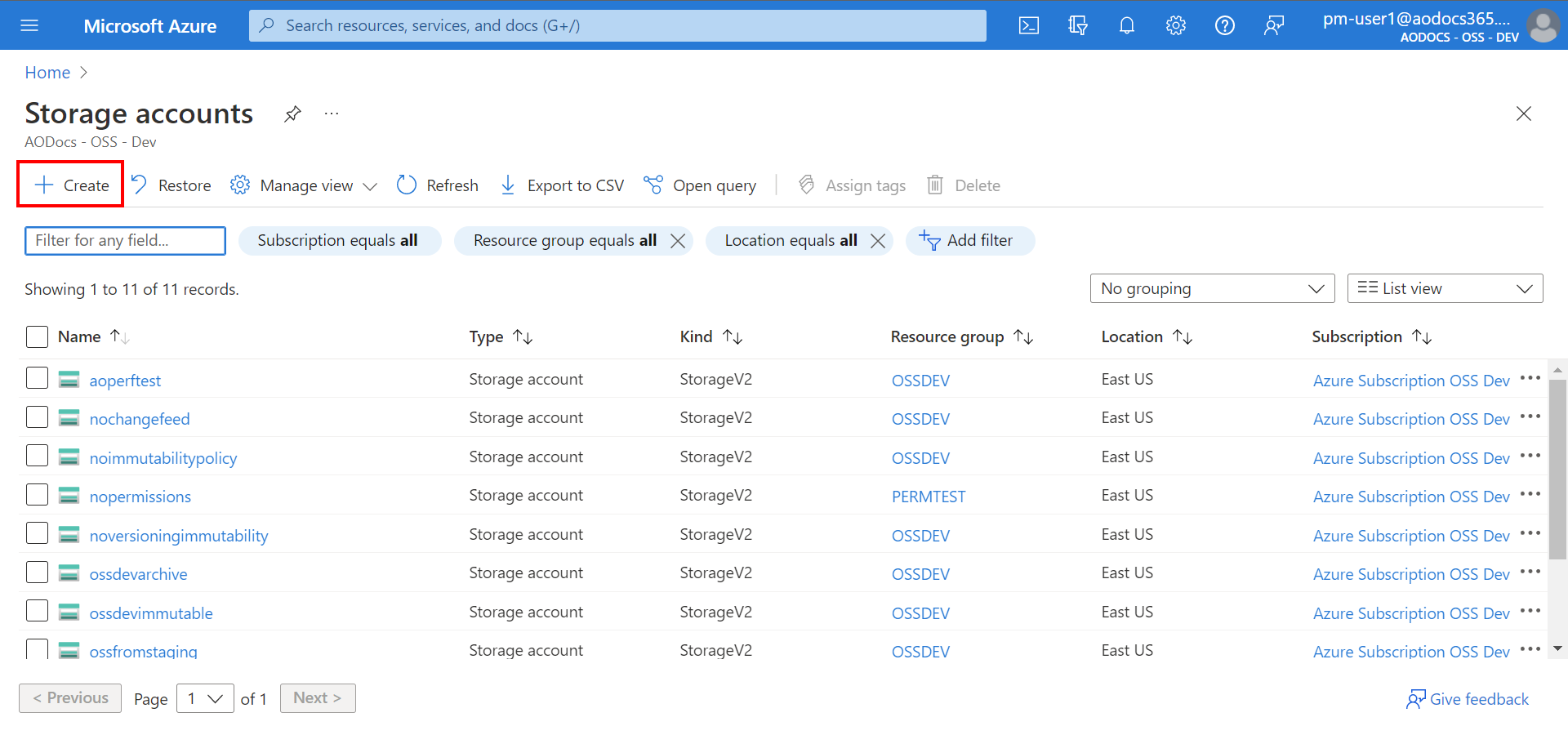Open portal settings gear icon
This screenshot has height=735, width=1568.
(1176, 25)
